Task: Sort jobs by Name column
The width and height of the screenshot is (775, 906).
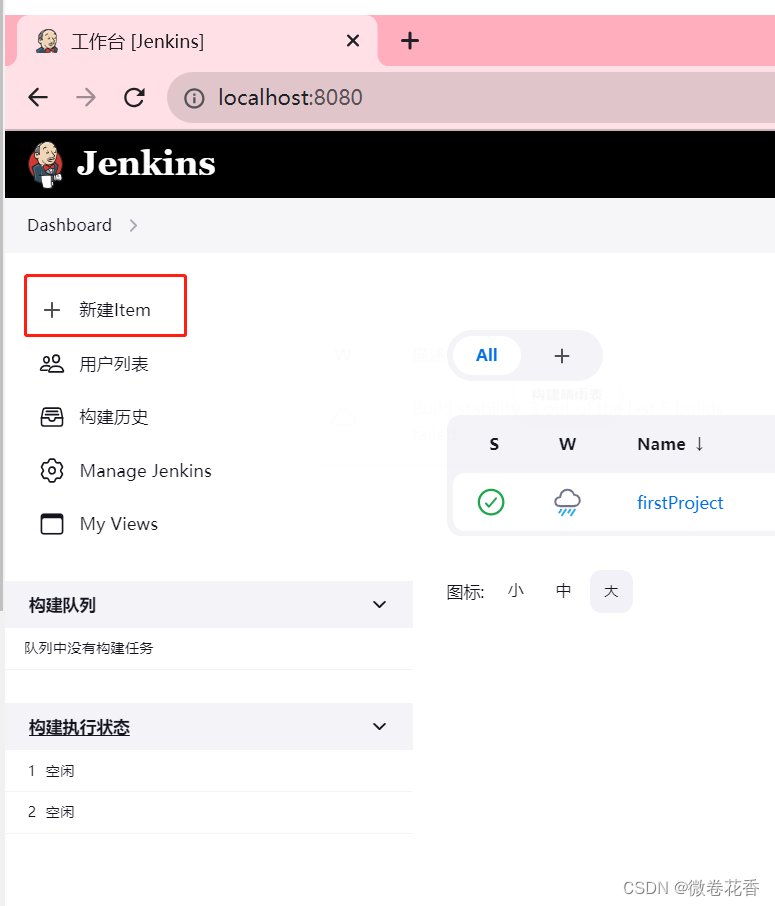Action: (x=670, y=444)
